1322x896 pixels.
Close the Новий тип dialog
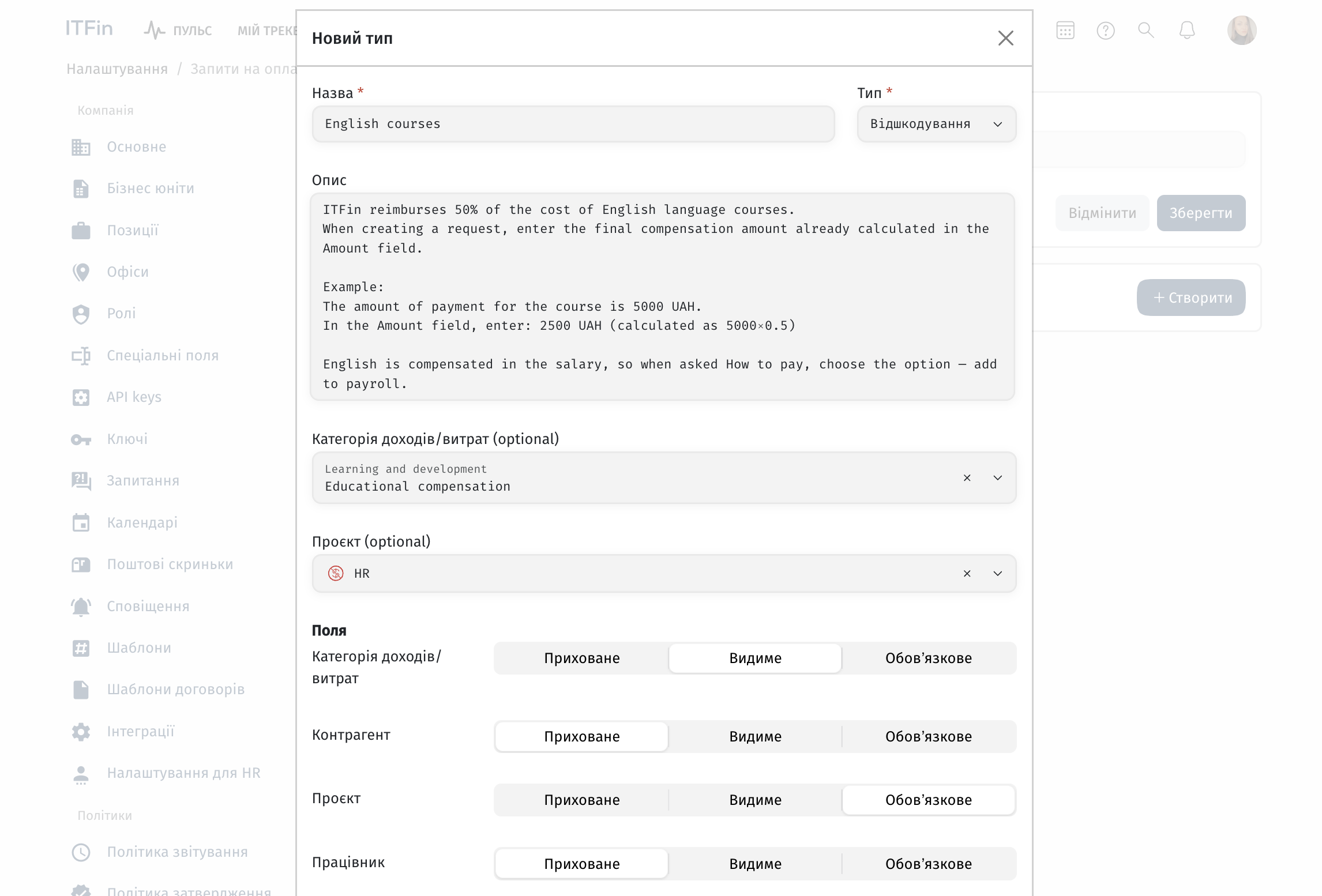click(1005, 38)
